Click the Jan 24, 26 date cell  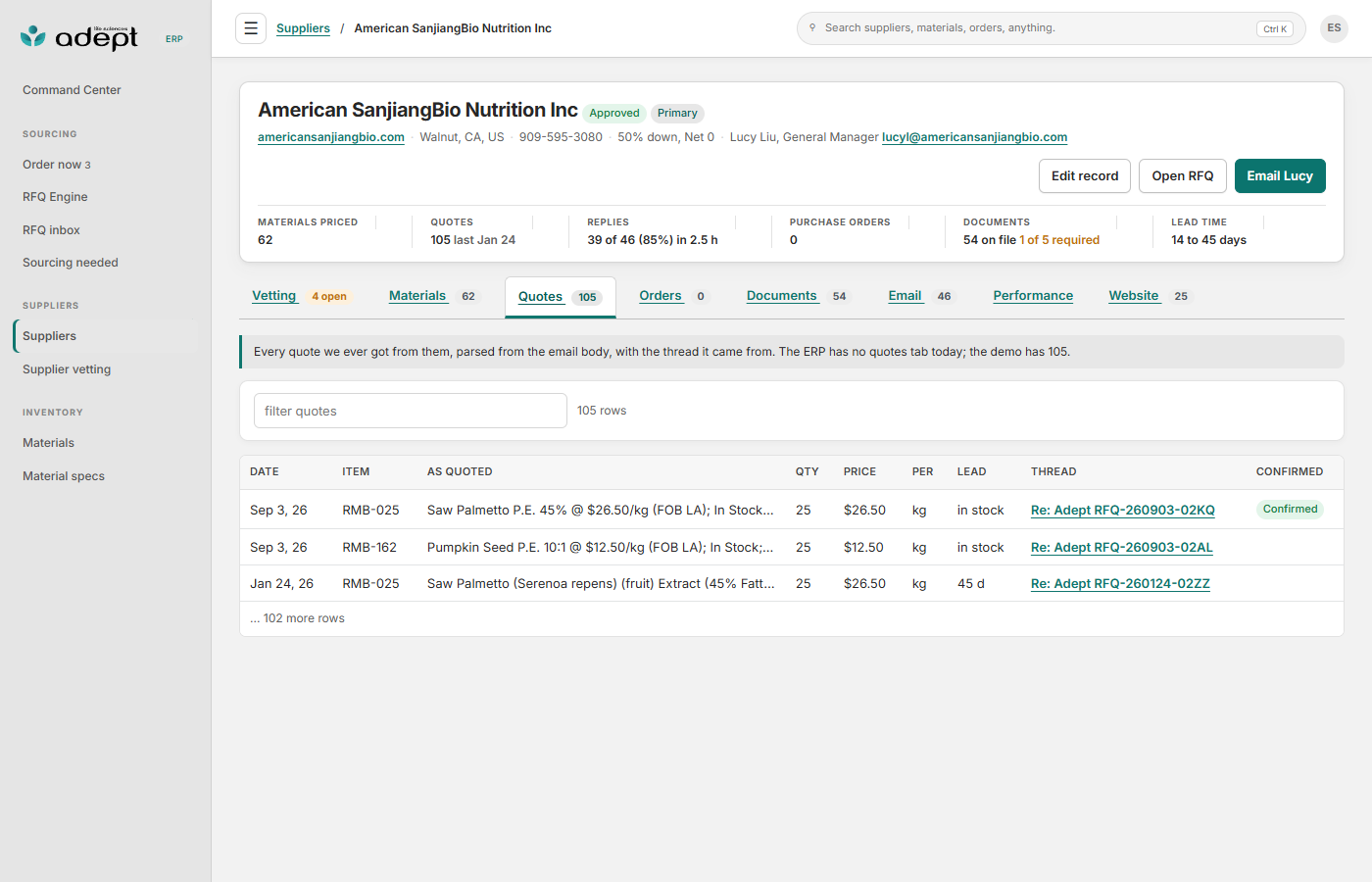tap(282, 584)
